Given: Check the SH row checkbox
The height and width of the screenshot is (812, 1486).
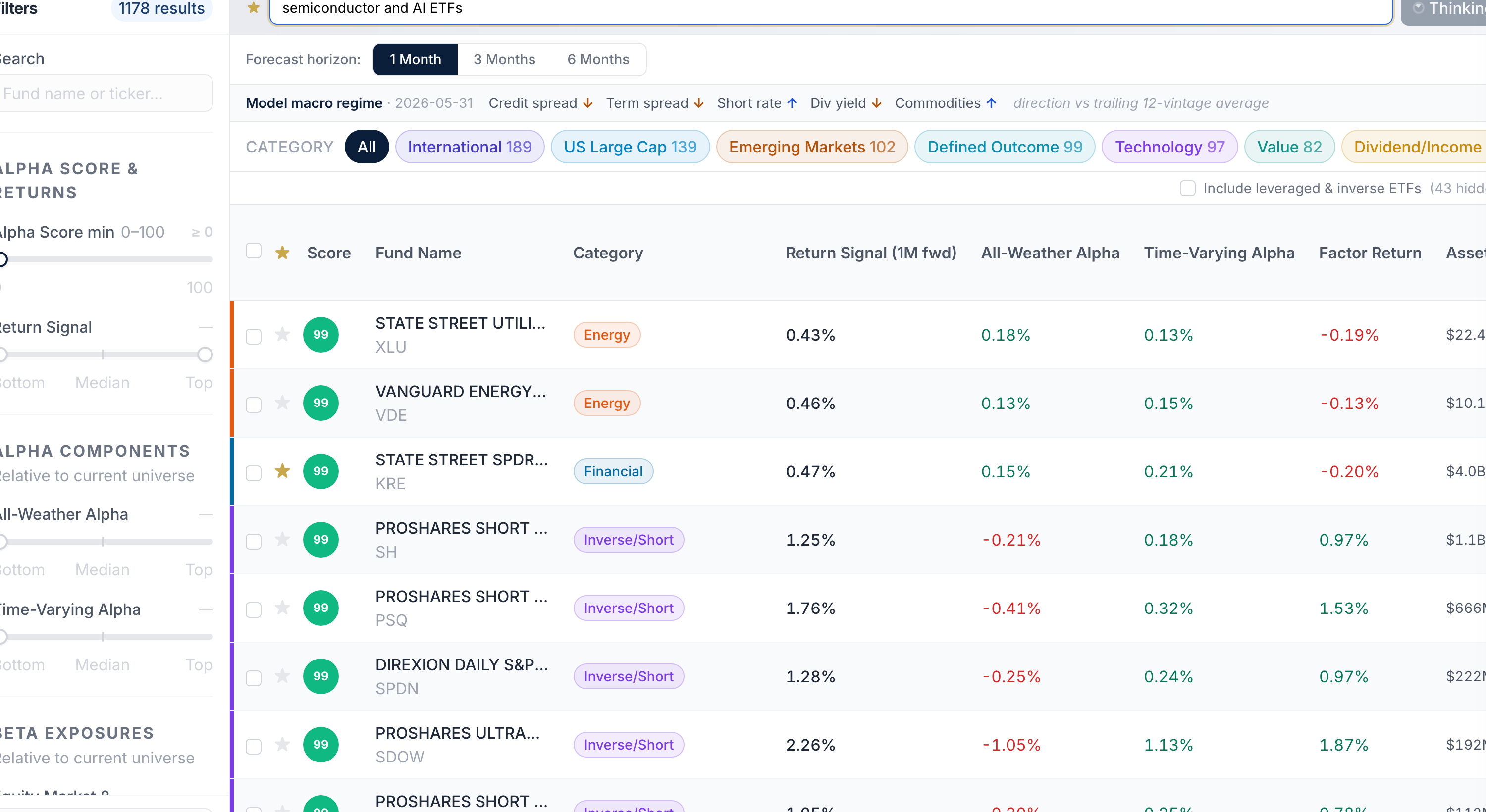Looking at the screenshot, I should 254,542.
